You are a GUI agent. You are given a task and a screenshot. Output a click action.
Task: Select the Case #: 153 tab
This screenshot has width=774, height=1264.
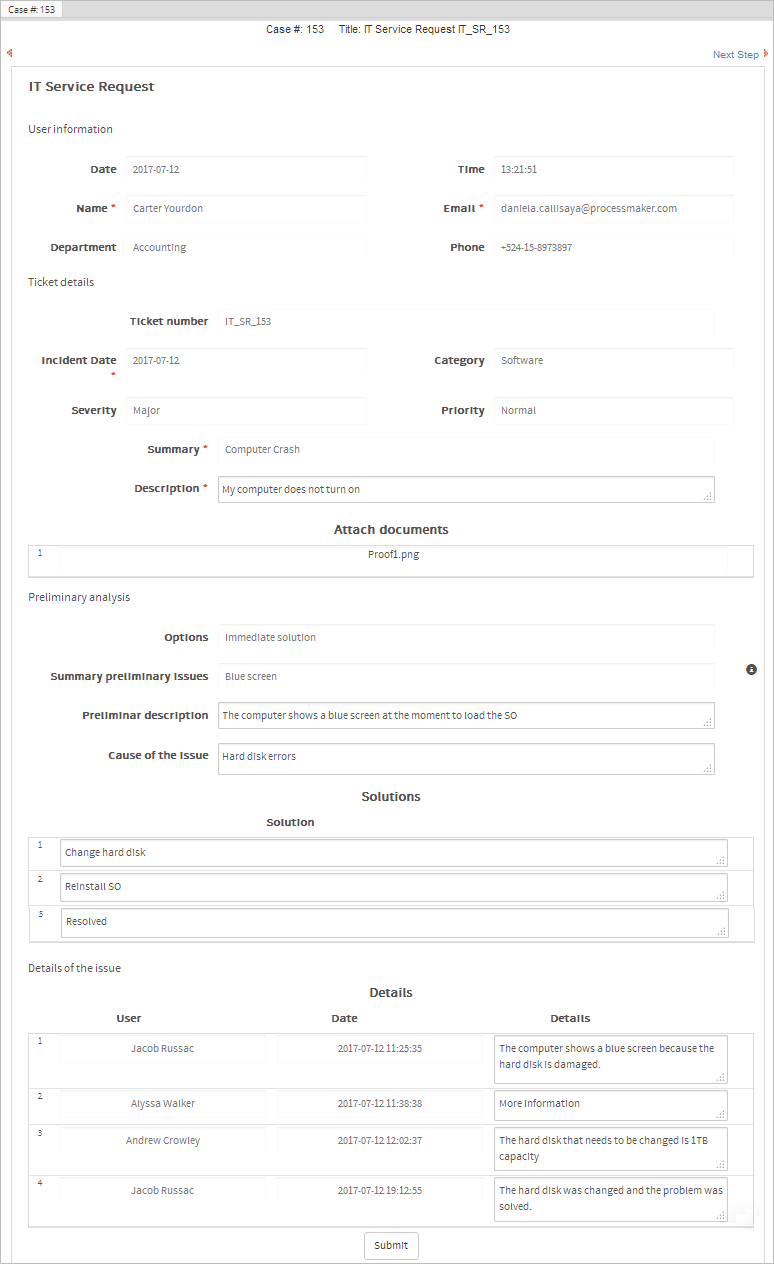click(32, 9)
